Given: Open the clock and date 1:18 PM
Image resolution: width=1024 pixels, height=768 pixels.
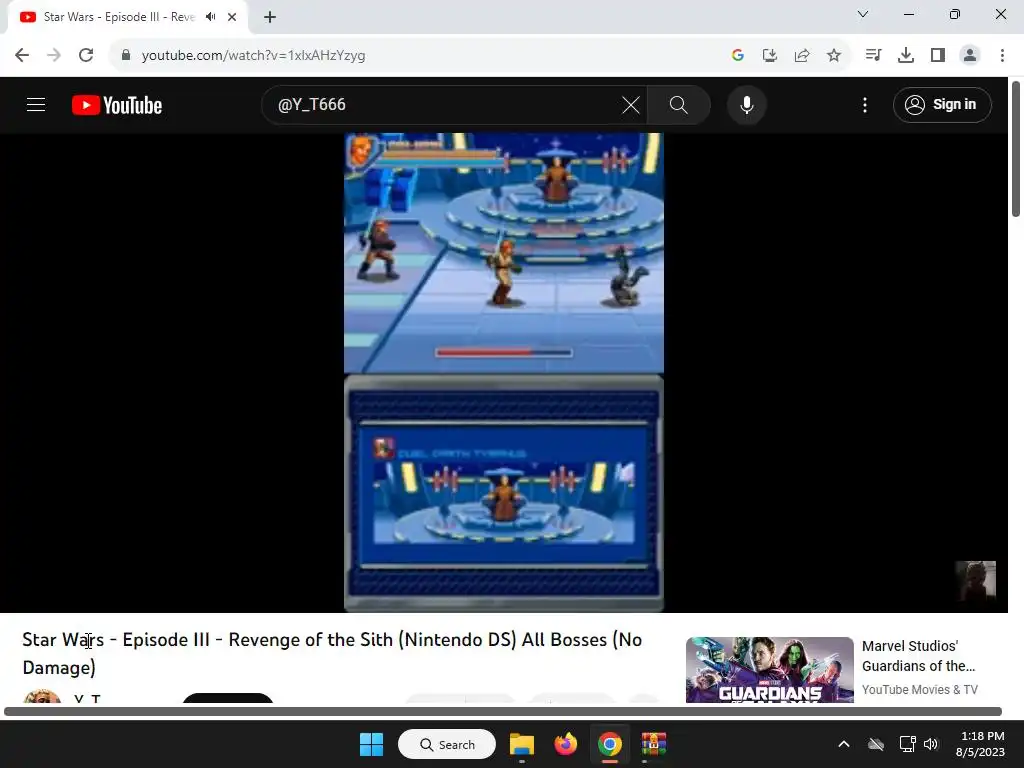Looking at the screenshot, I should 980,744.
